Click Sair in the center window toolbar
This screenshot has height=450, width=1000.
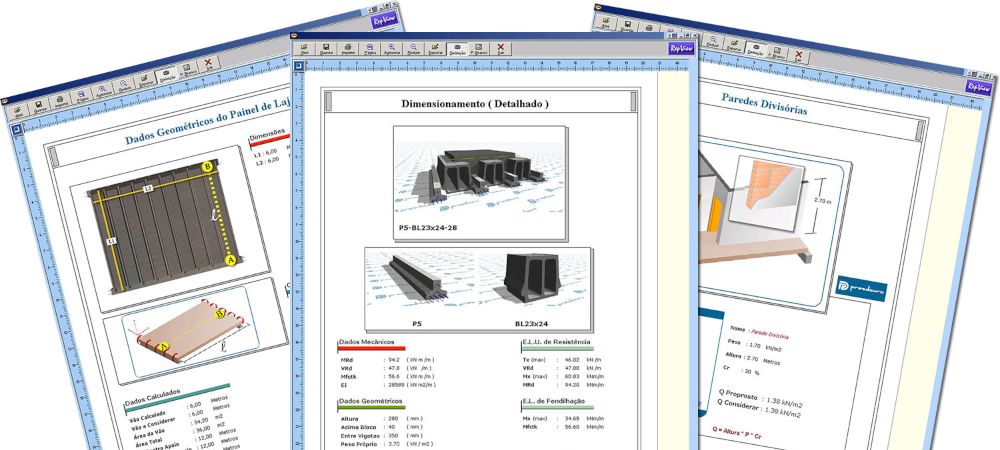pyautogui.click(x=501, y=48)
